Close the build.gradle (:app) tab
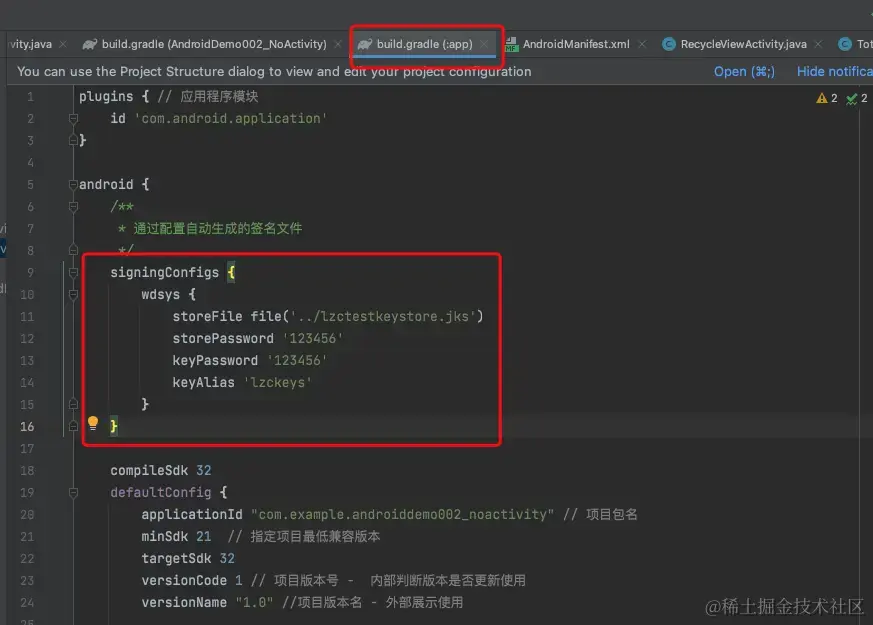 [484, 44]
